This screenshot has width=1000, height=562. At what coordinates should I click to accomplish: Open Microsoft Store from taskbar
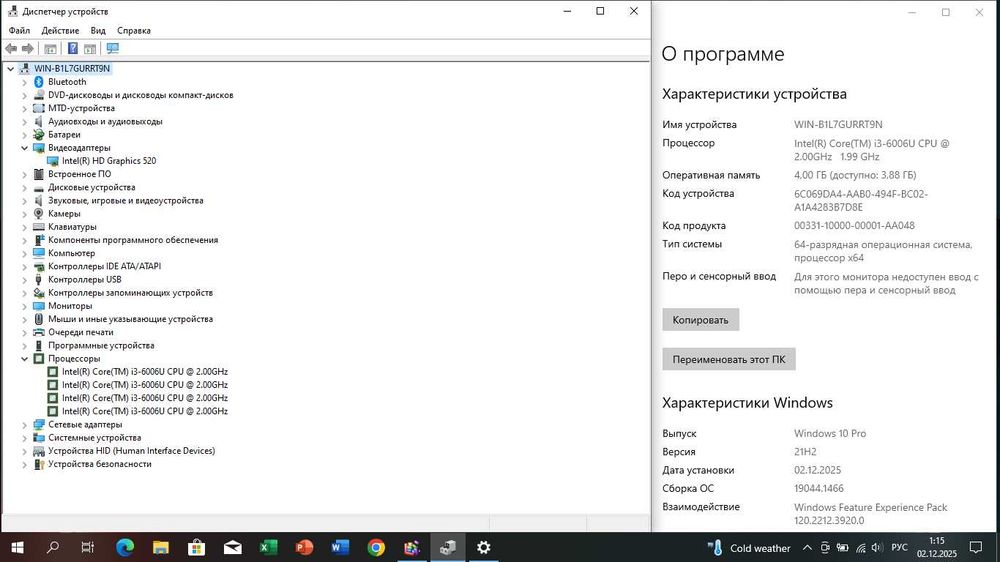coord(196,547)
